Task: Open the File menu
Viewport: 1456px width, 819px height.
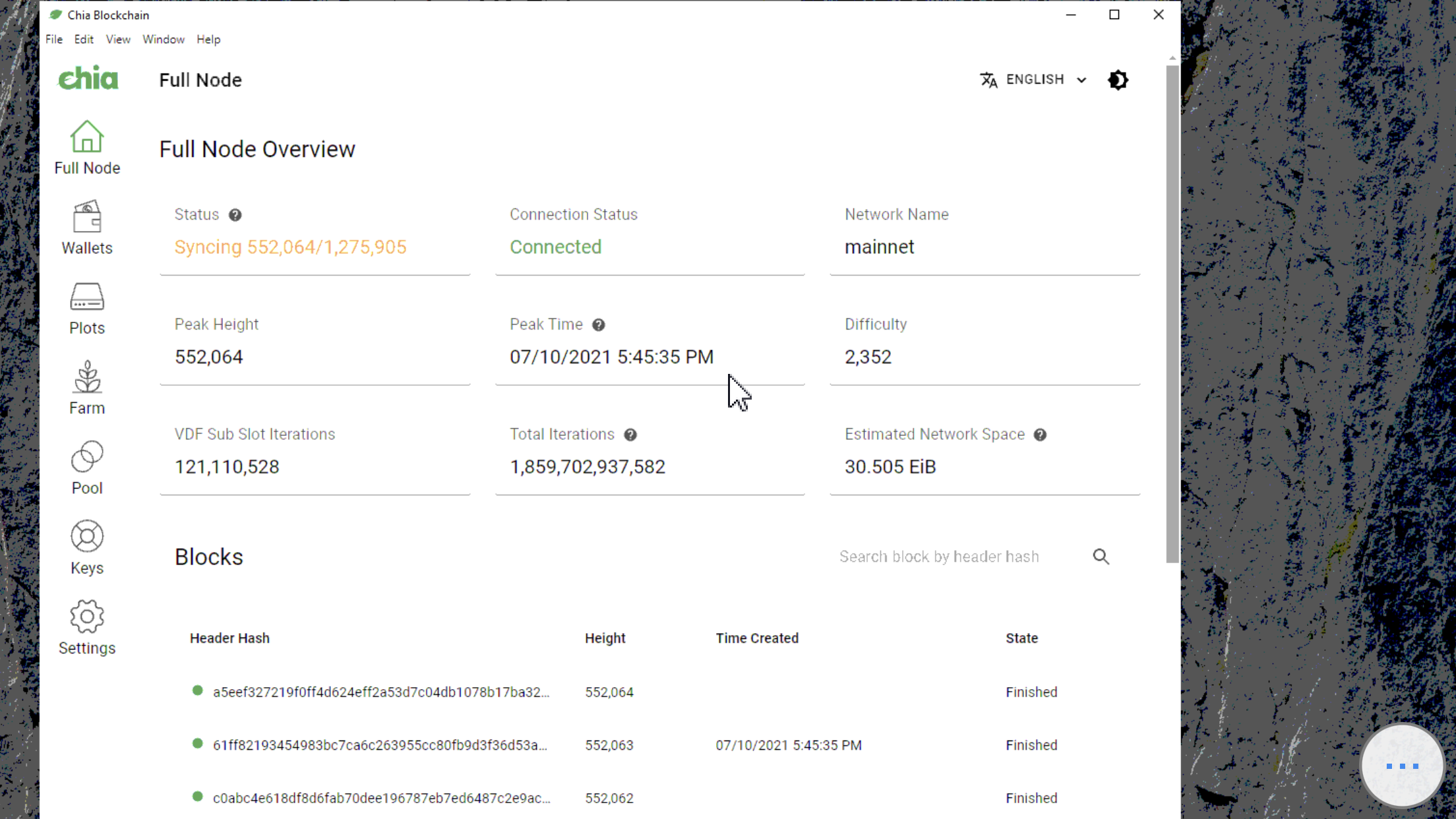Action: 54,40
